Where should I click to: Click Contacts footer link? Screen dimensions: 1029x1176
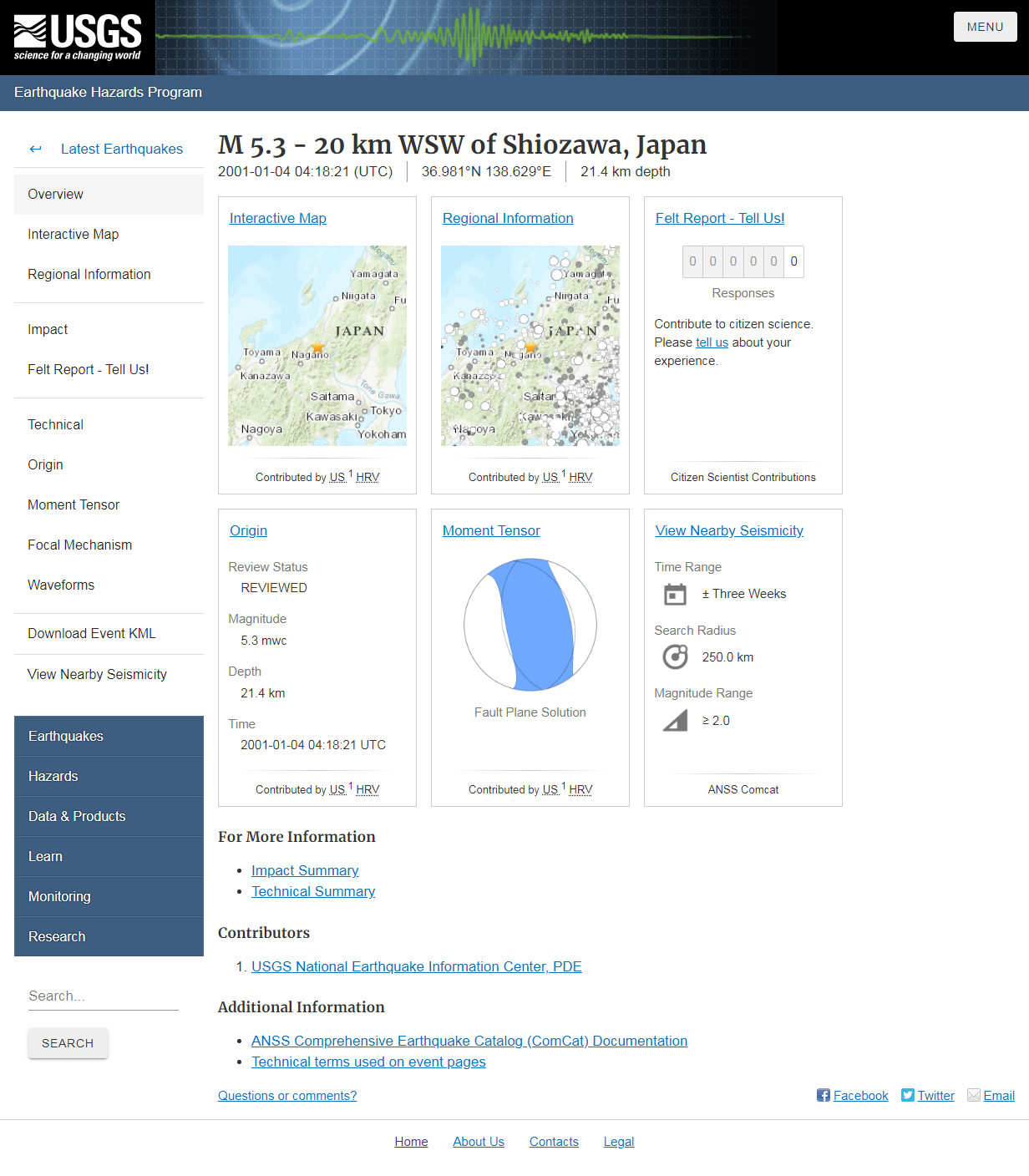click(x=554, y=1142)
